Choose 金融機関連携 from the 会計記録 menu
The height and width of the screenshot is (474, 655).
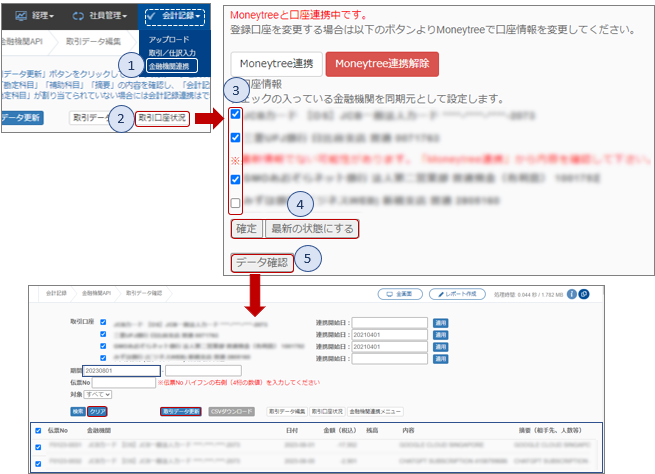[x=171, y=66]
